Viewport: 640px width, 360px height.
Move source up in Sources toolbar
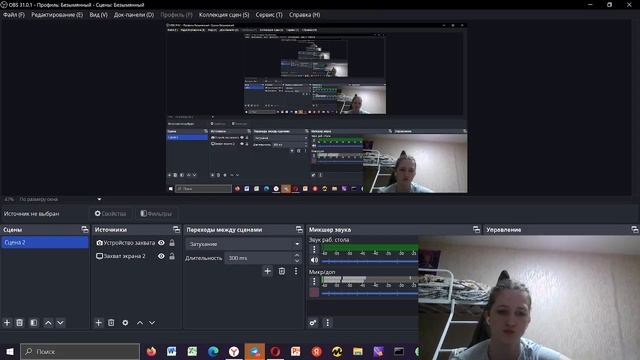coord(140,322)
